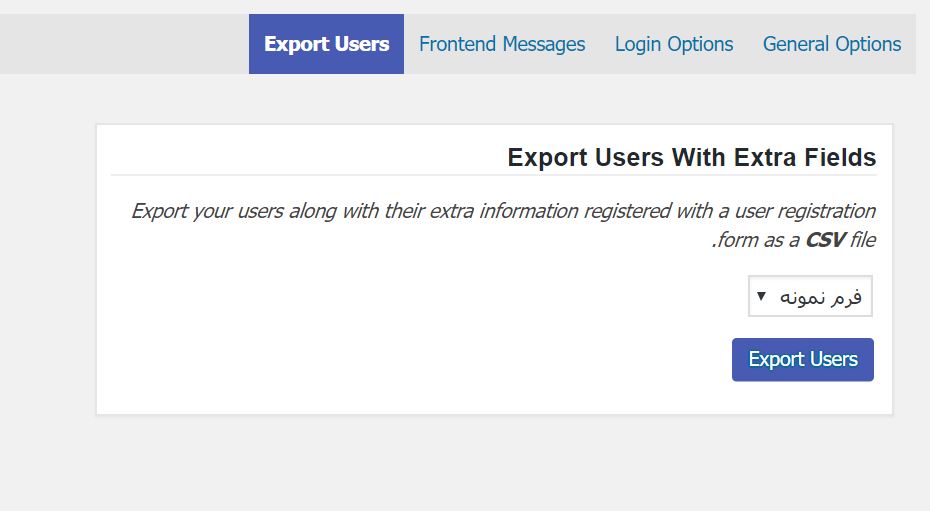Click the Export Users With Extra Fields heading

pos(692,158)
